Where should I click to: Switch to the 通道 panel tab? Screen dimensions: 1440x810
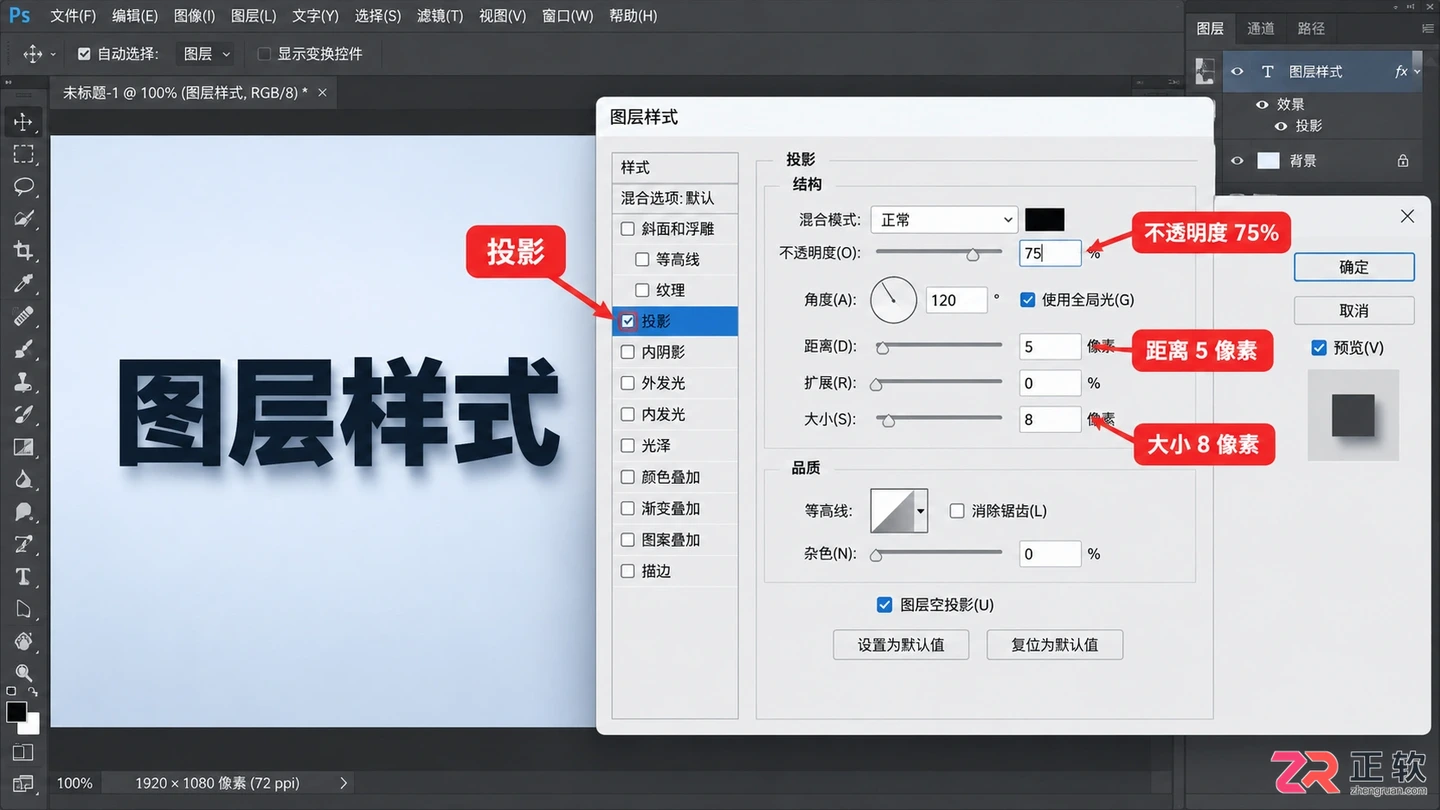tap(1261, 28)
